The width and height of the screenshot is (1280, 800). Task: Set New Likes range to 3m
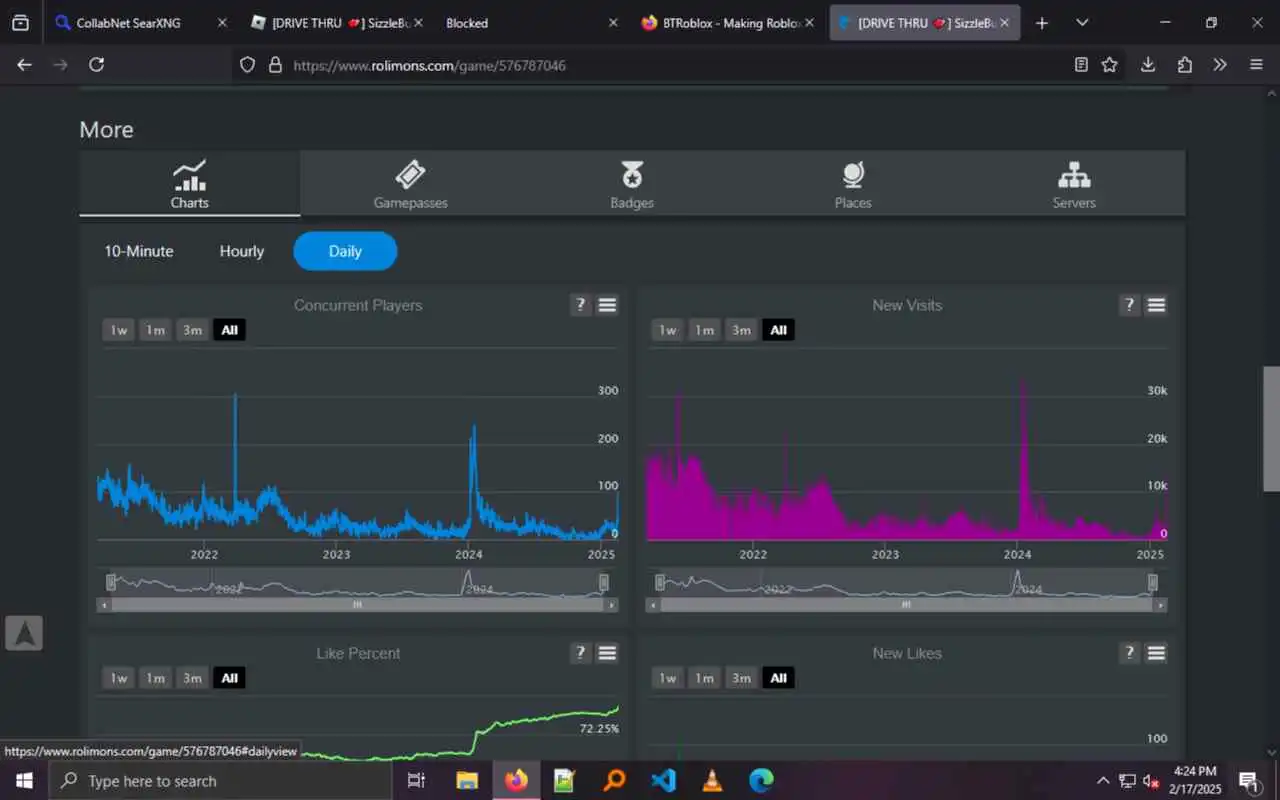[741, 678]
